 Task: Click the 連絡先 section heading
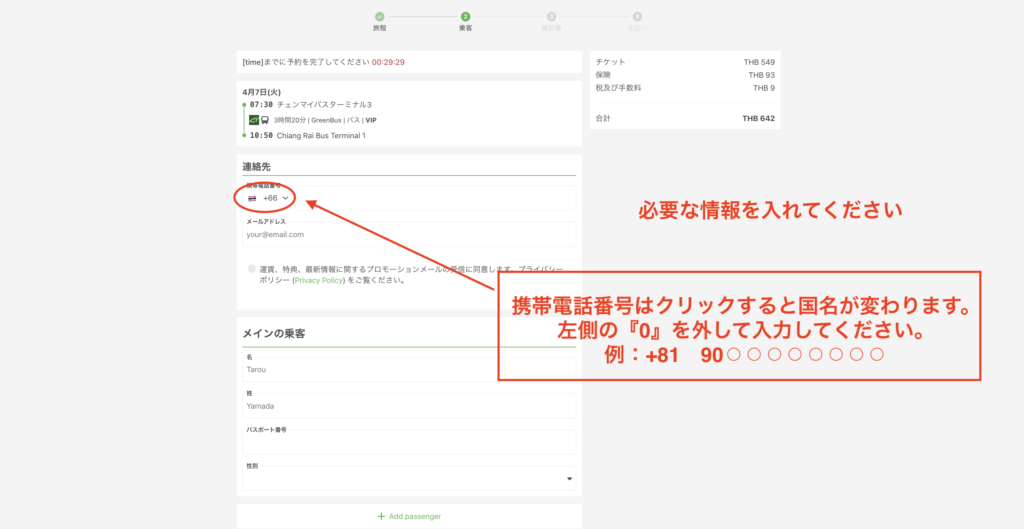click(256, 167)
